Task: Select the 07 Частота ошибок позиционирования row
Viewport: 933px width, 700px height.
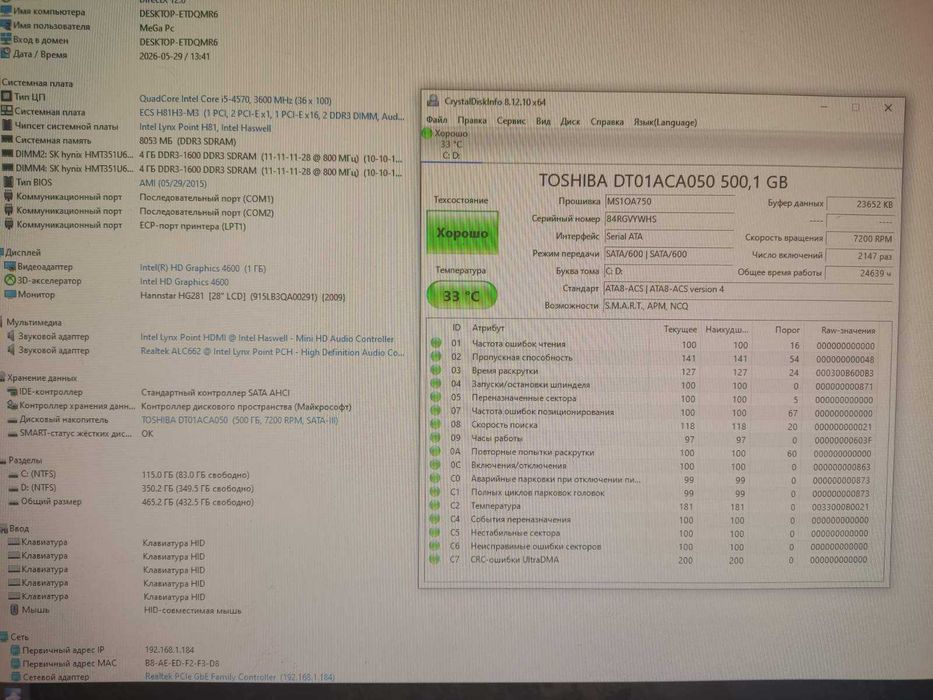Action: (x=653, y=412)
